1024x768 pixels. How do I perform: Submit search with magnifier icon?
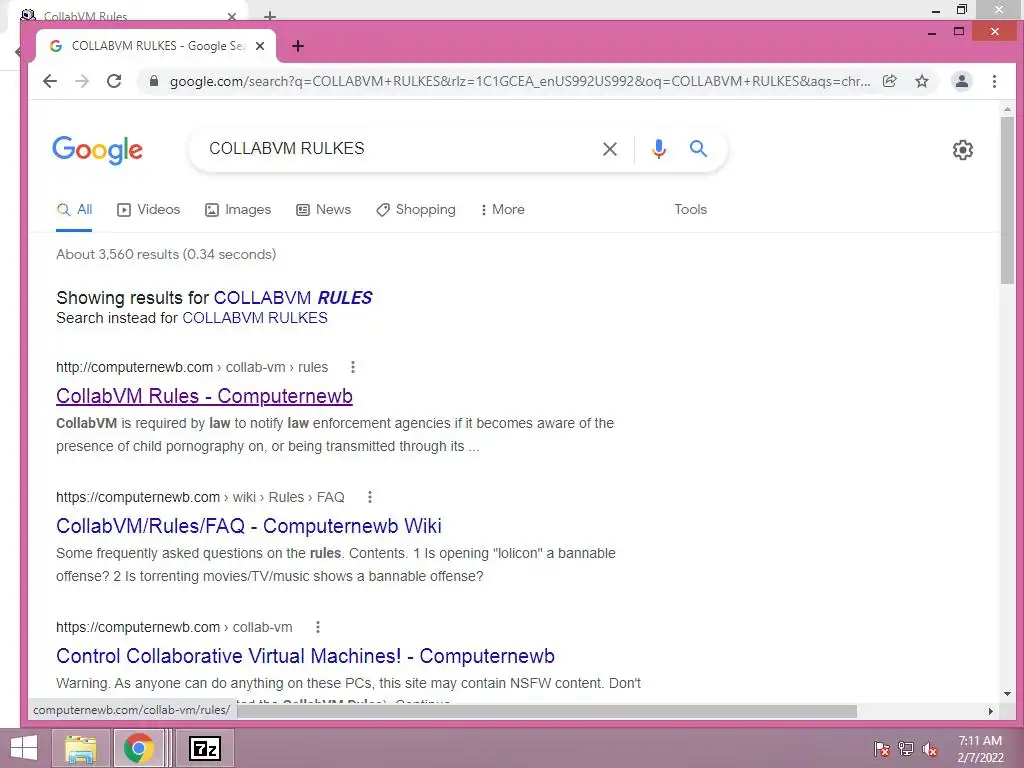pyautogui.click(x=698, y=149)
